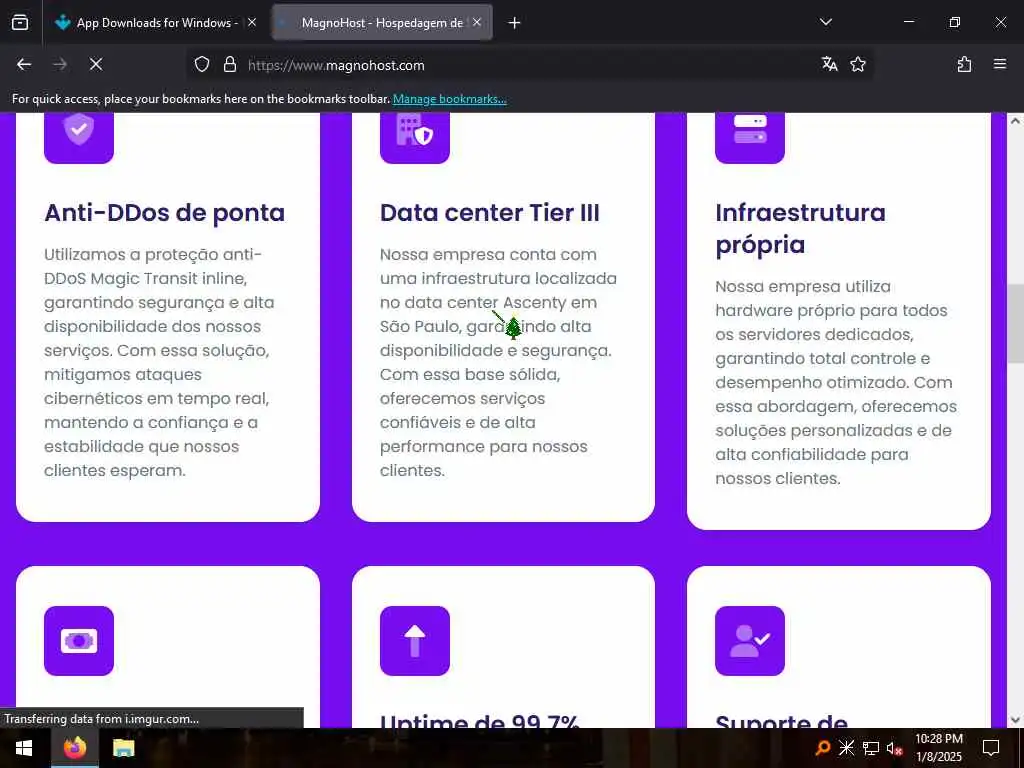Click paragraph starting 'Utilizamos a proteção anti-'

(159, 362)
